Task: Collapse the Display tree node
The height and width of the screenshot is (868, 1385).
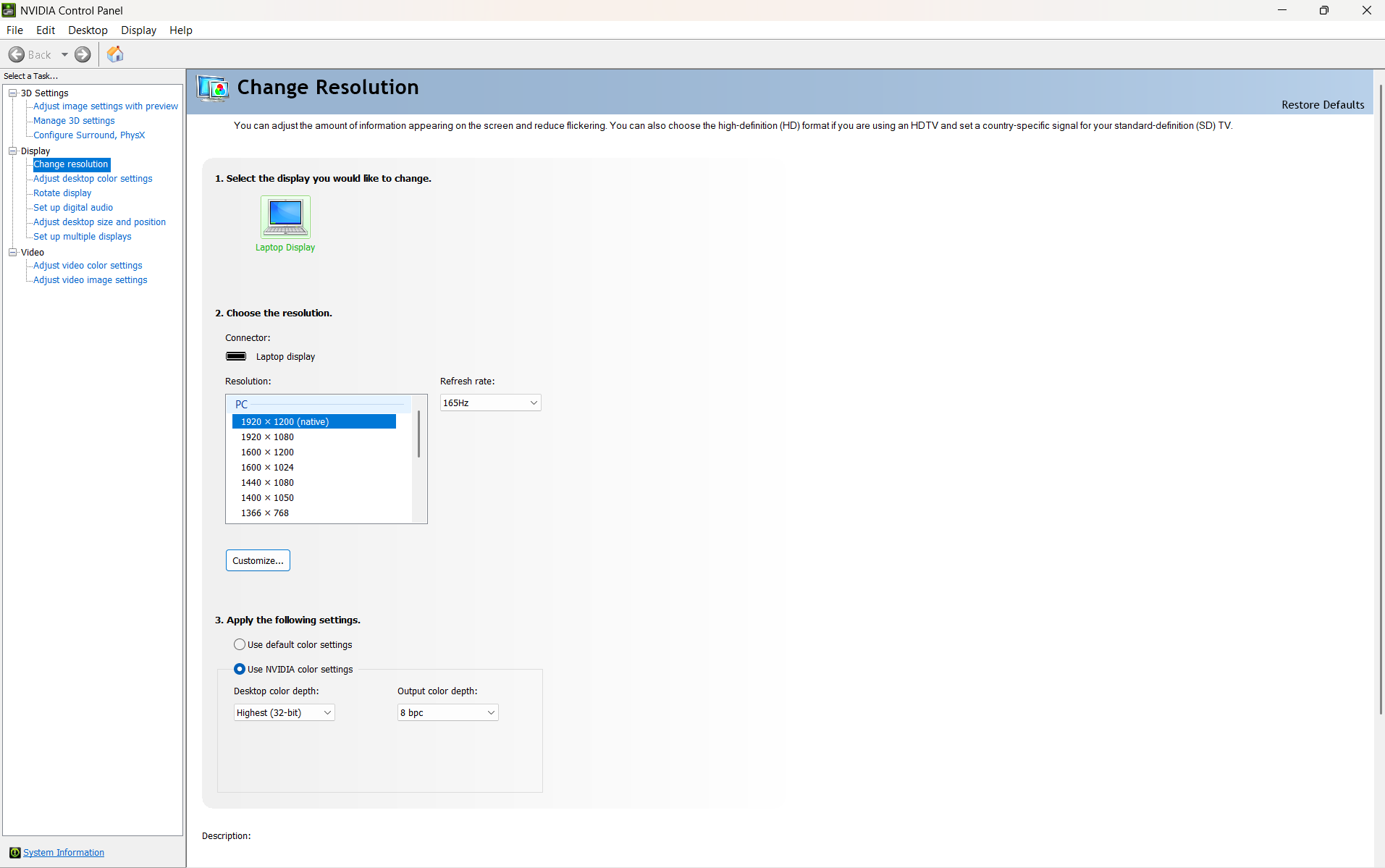Action: click(12, 151)
